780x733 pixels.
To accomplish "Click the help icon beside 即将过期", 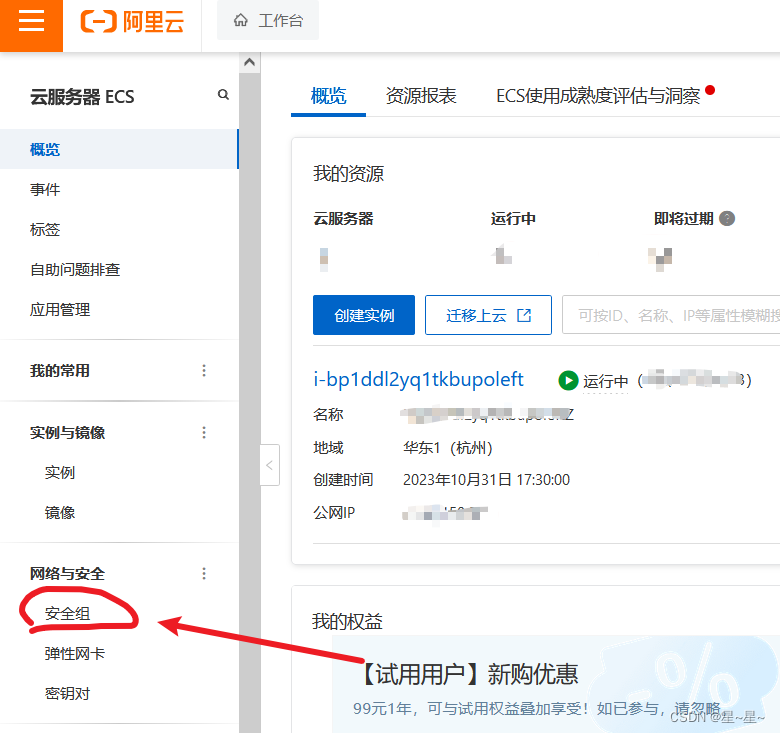I will 727,218.
